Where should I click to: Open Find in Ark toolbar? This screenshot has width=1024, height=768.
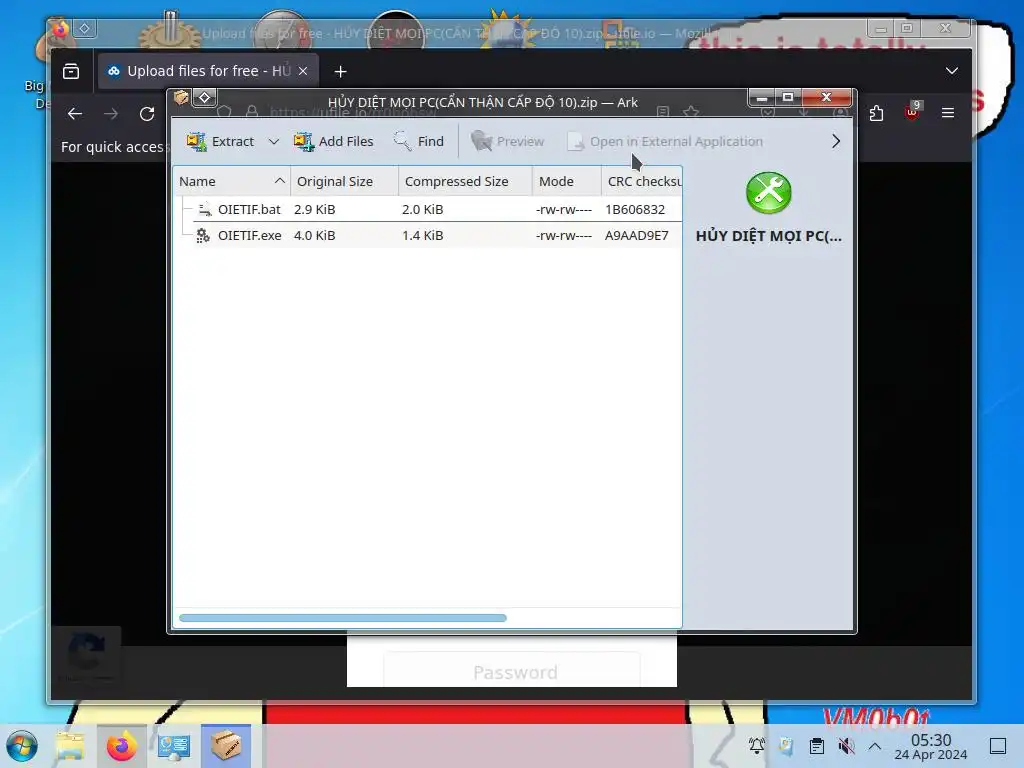(x=419, y=141)
